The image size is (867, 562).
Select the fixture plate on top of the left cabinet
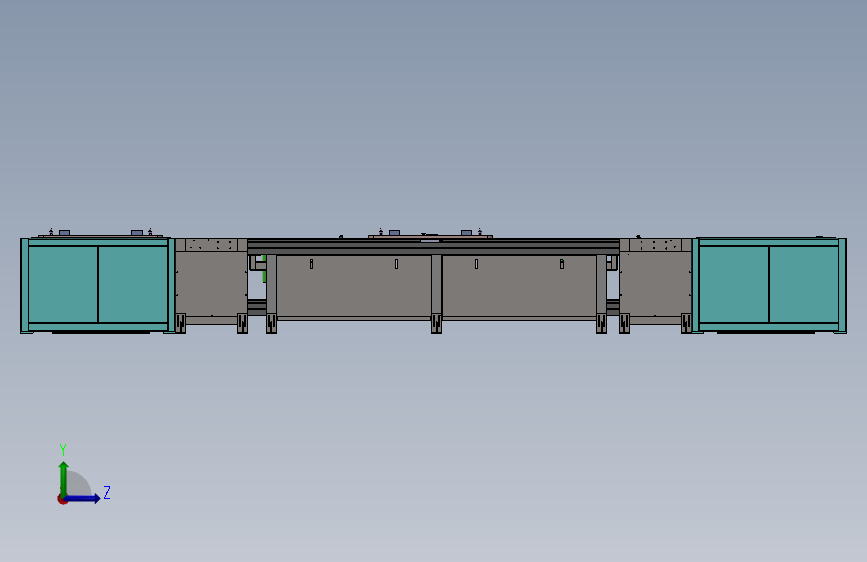pos(101,237)
